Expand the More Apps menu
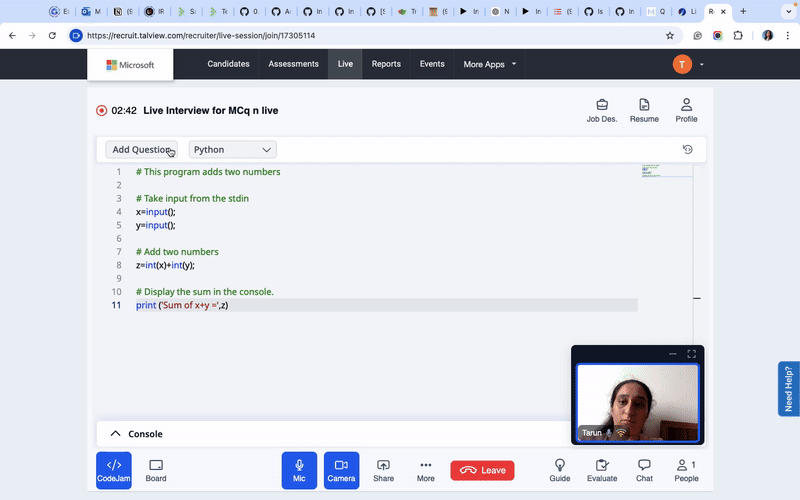Viewport: 800px width, 500px height. coord(489,64)
